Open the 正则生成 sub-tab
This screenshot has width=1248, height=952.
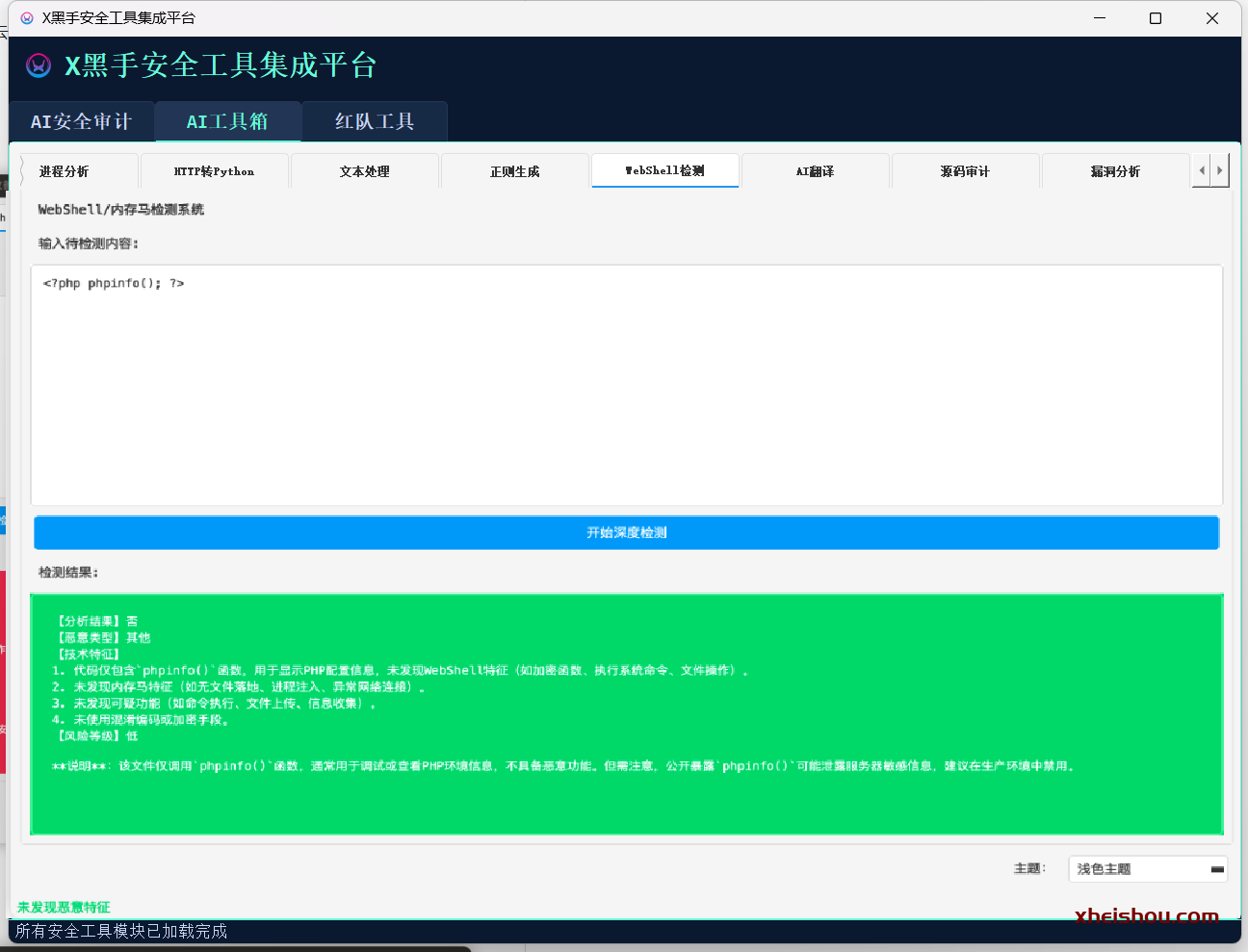coord(515,171)
